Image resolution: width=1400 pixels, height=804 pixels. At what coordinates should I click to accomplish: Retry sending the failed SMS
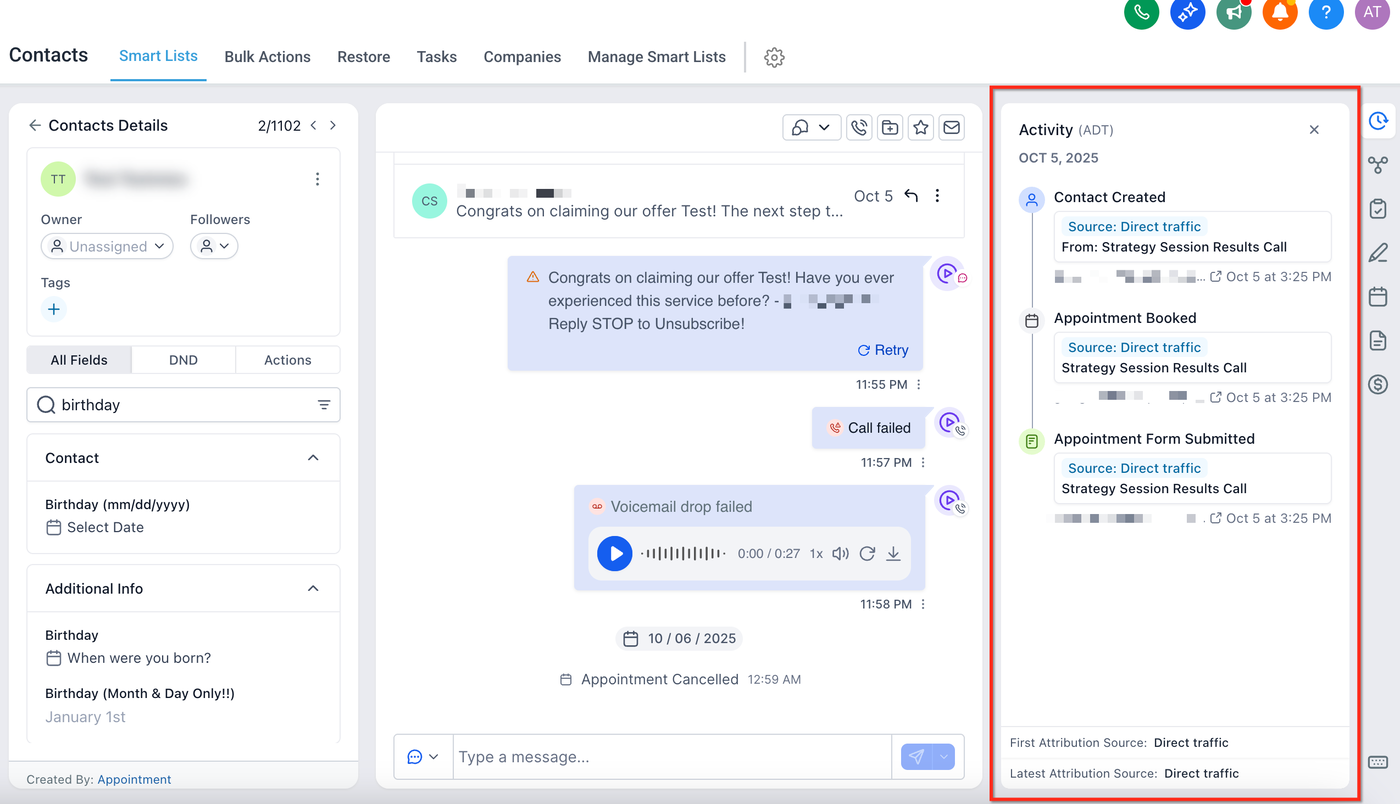tap(883, 350)
